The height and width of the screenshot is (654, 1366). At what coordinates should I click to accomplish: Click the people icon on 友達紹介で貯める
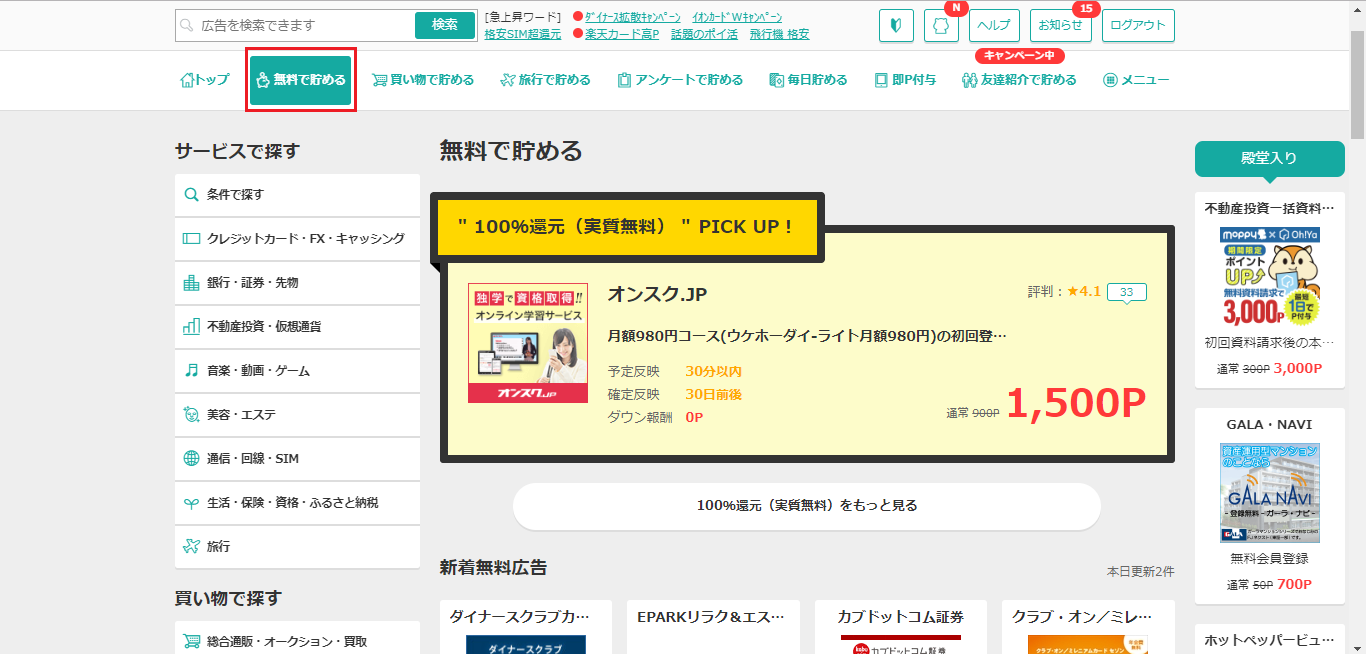[969, 80]
